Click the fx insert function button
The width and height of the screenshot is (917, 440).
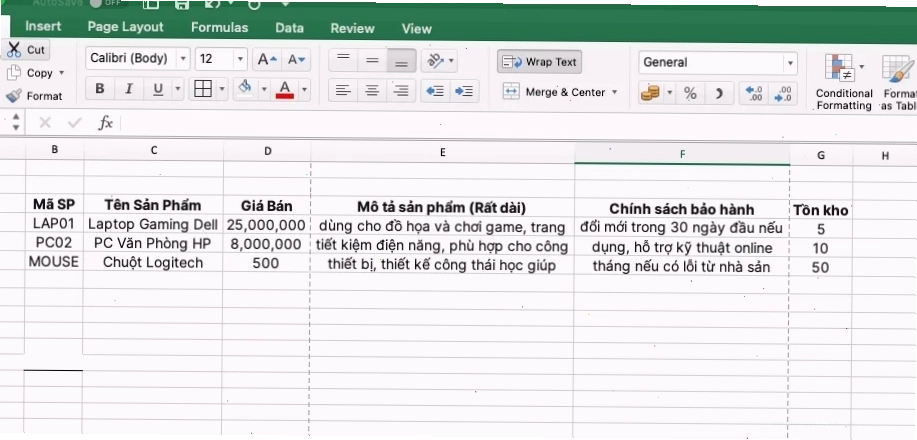[105, 123]
